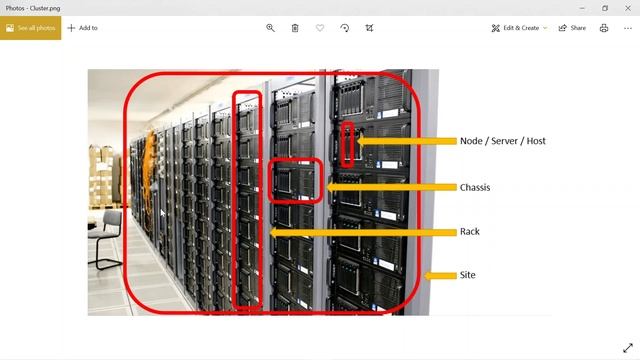Click the 'Site' label text
640x360 pixels.
(x=468, y=275)
